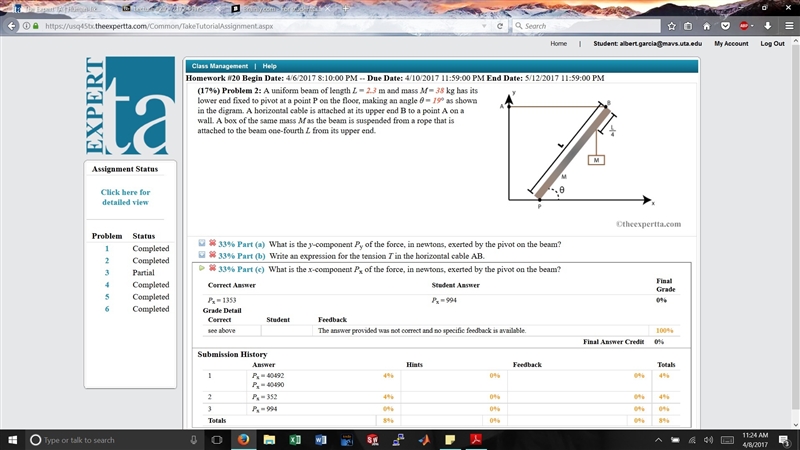
Task: Open the 33% Part (b) link
Action: [242, 256]
